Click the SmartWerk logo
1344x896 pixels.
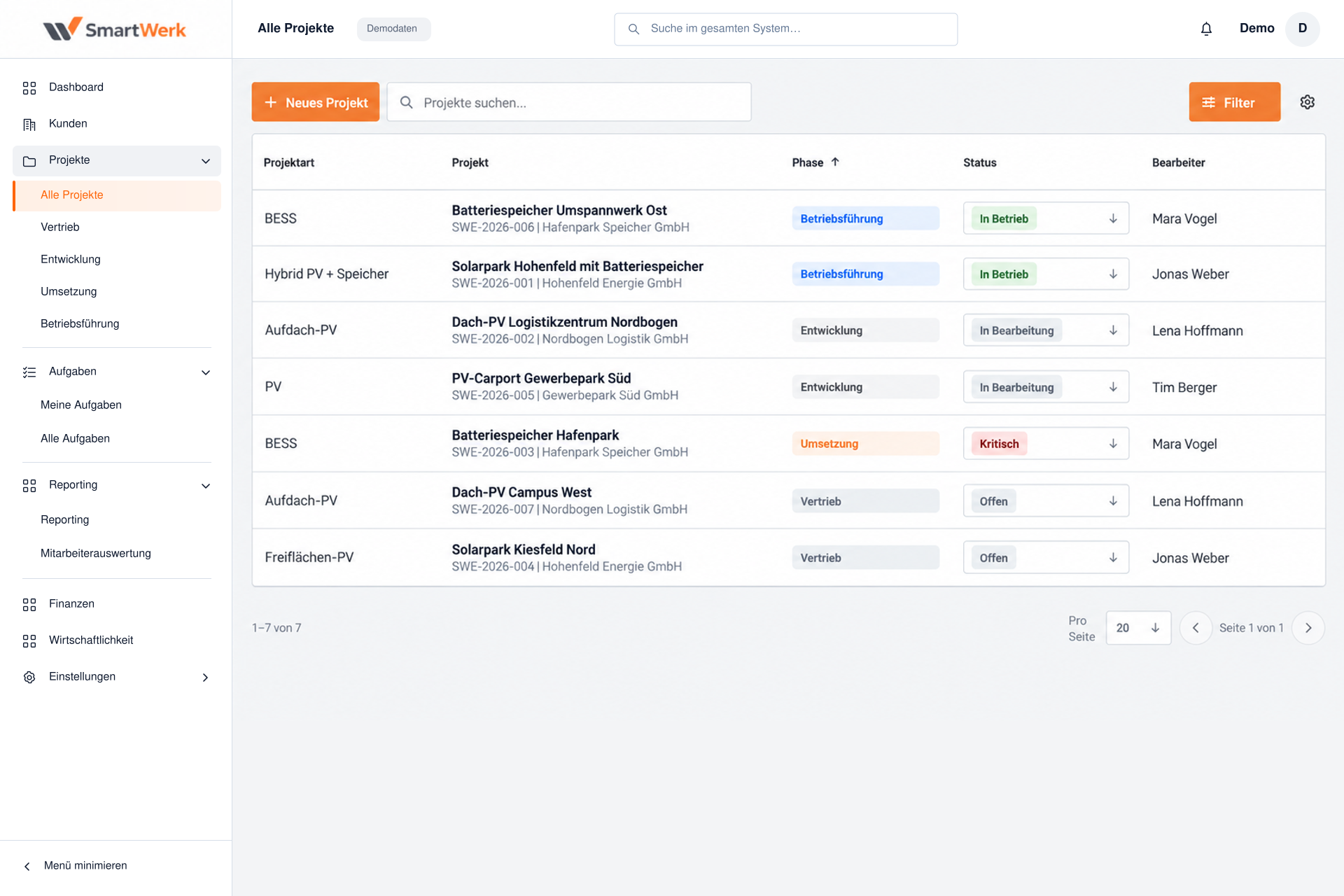(x=114, y=29)
